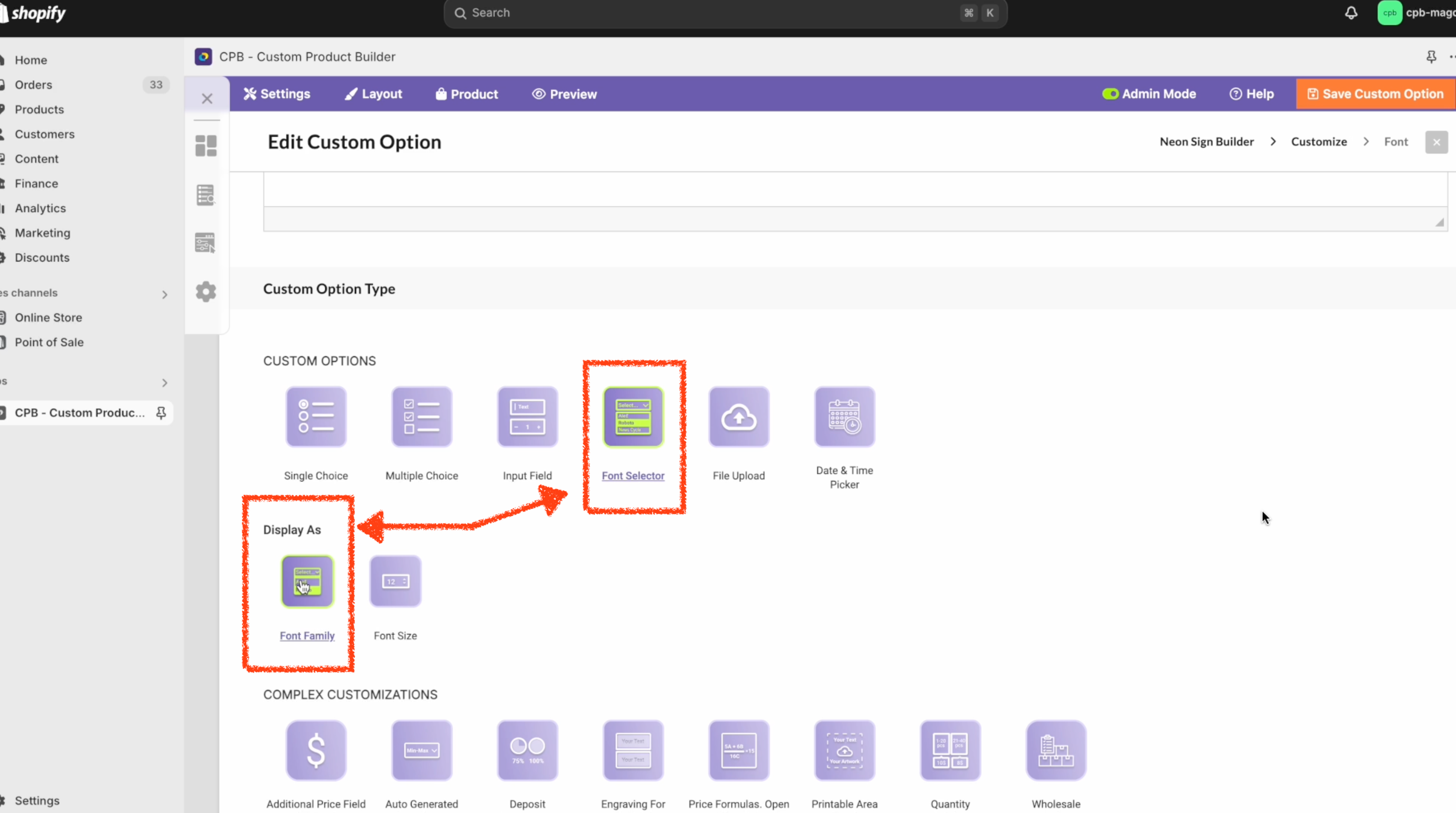Go to Customize breadcrumb
Viewport: 1456px width, 813px height.
[1319, 142]
